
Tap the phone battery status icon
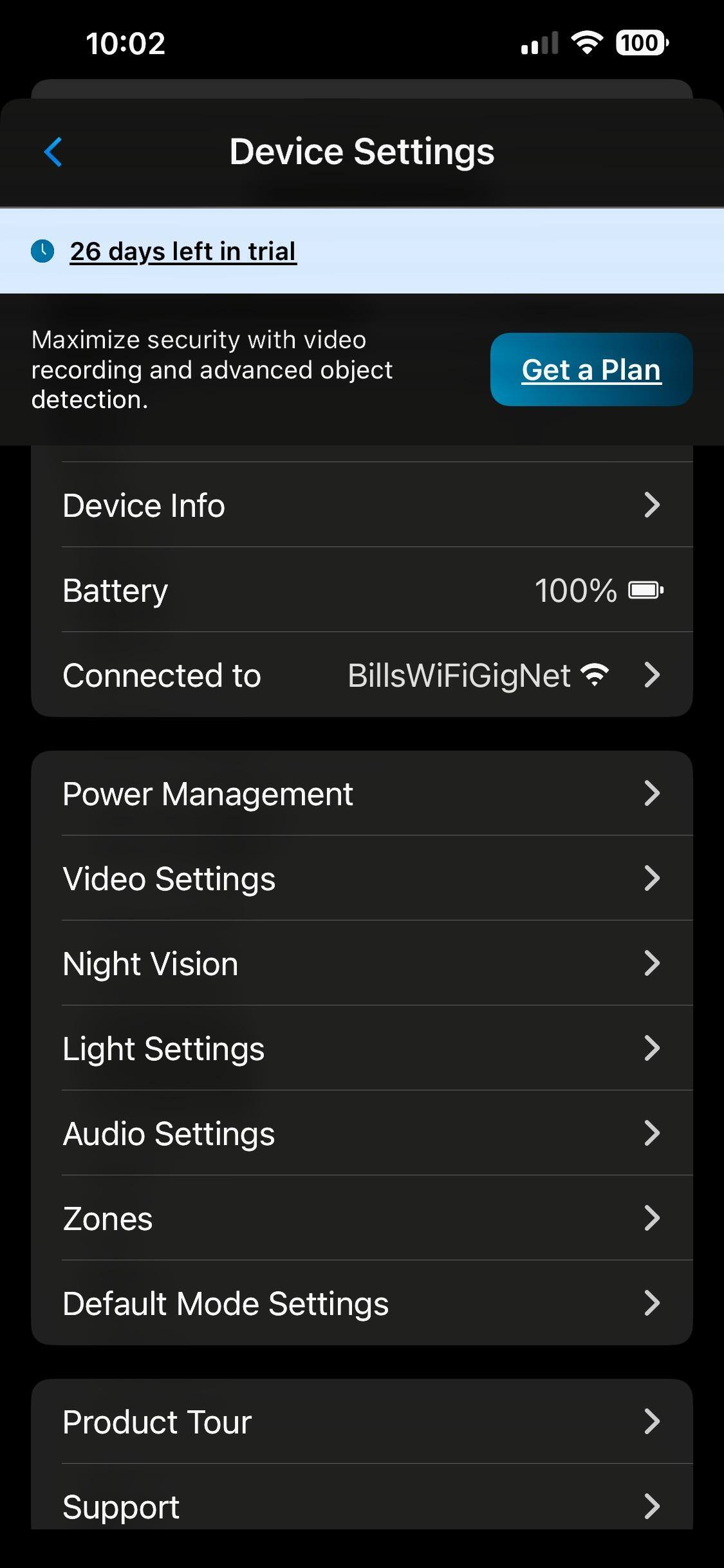point(642,43)
